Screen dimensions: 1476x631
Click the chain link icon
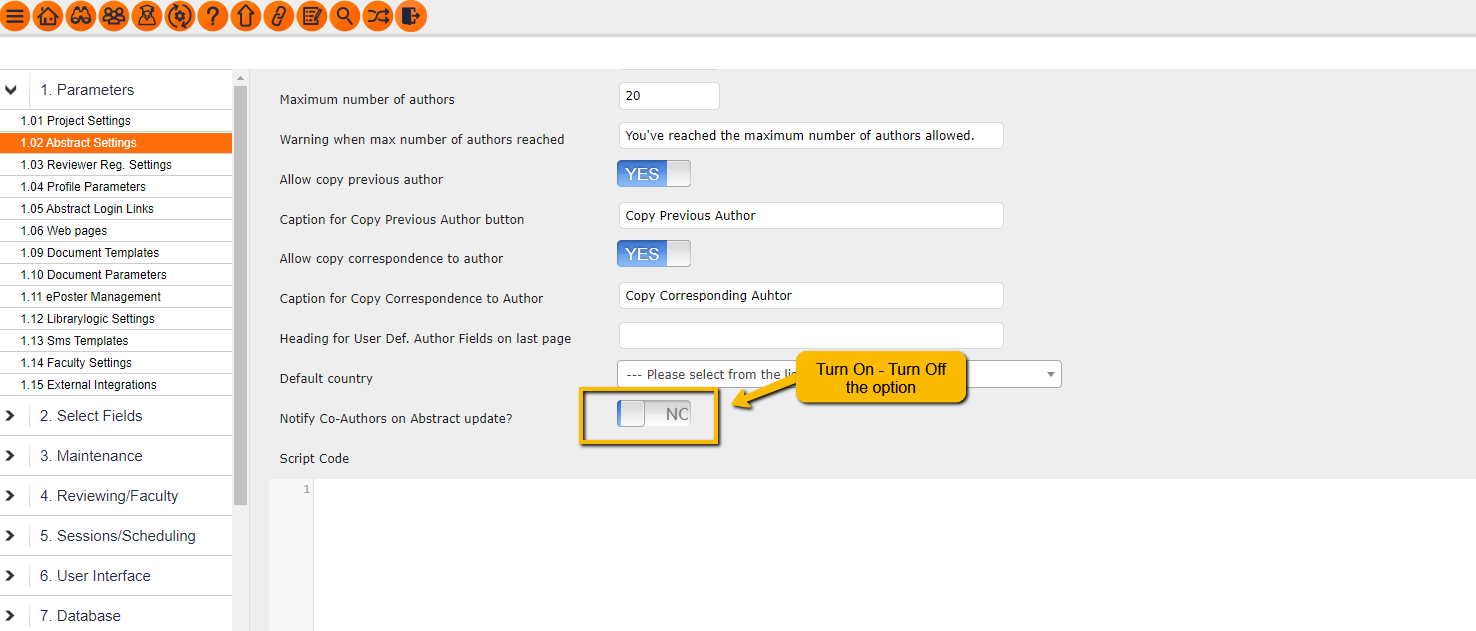pyautogui.click(x=278, y=16)
